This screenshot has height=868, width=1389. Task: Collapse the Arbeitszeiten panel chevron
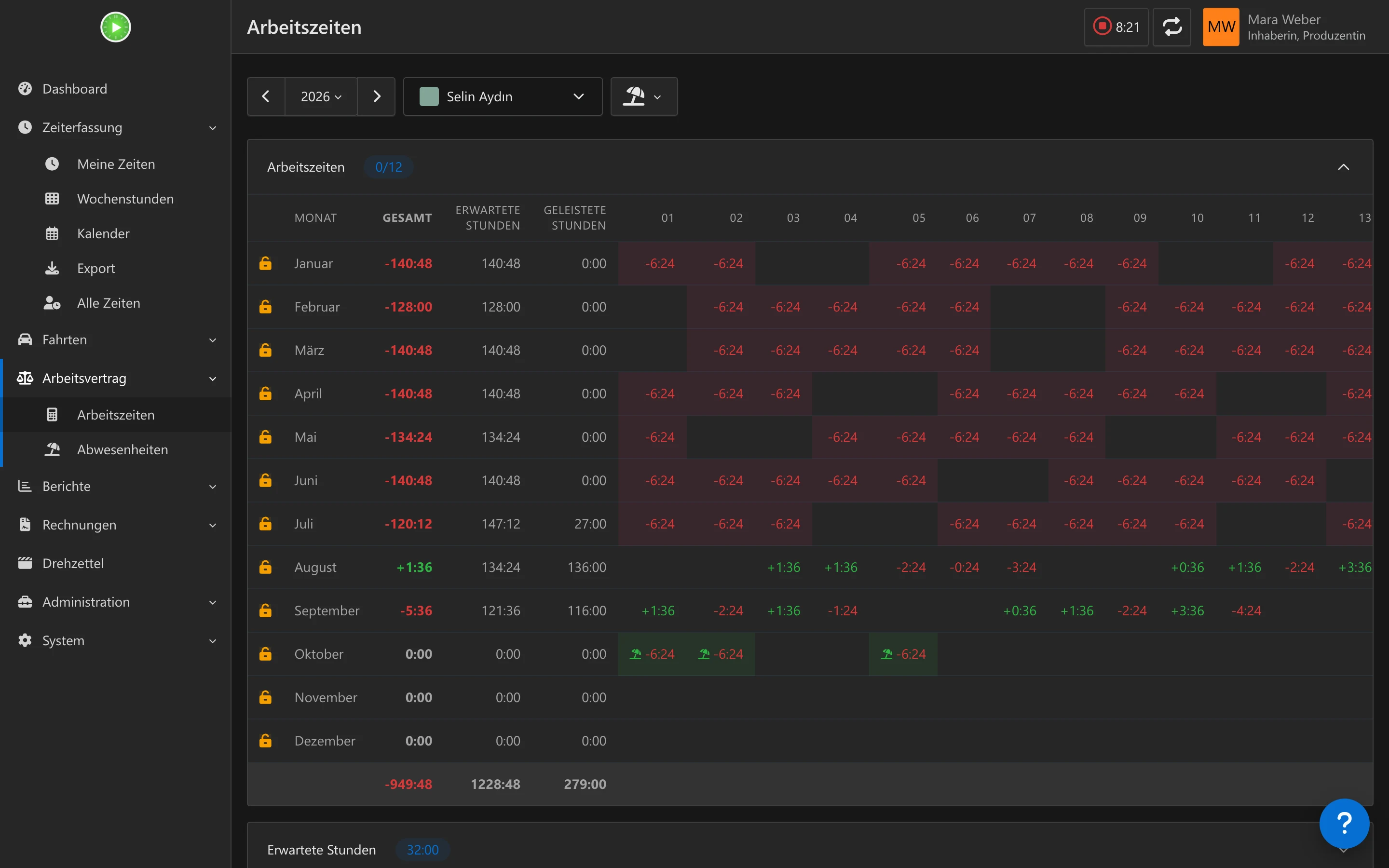click(x=1343, y=167)
